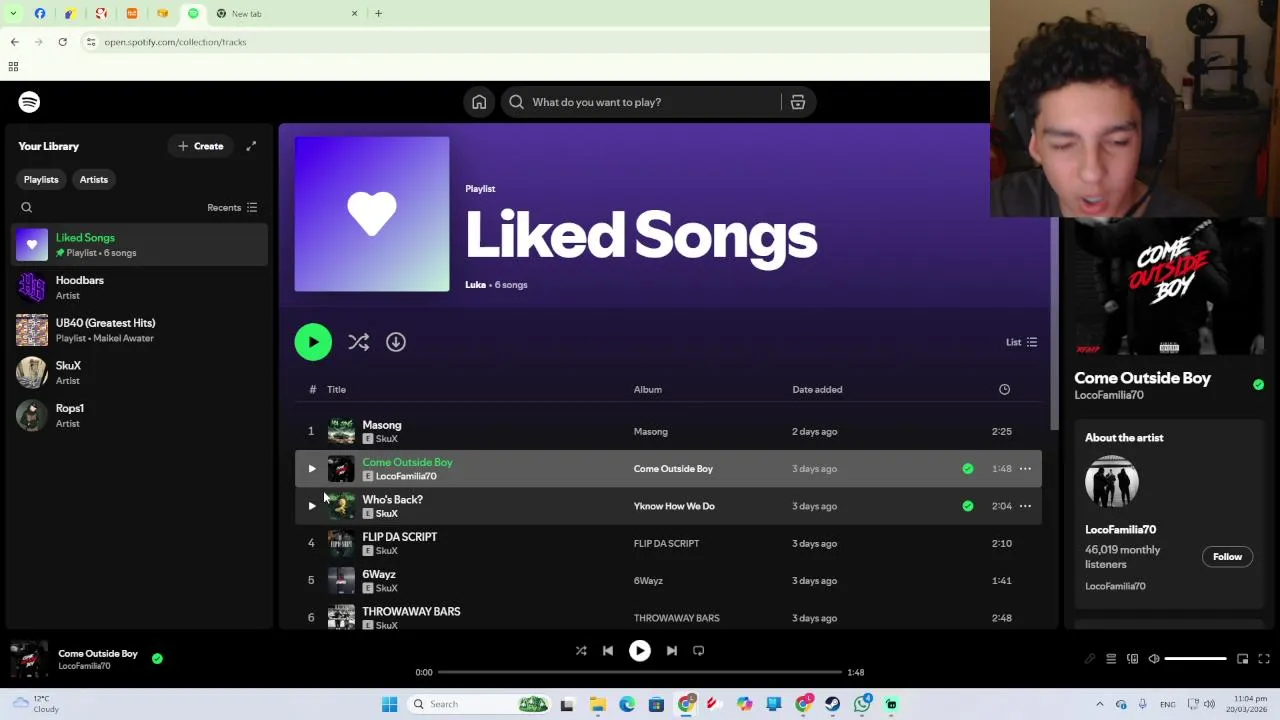This screenshot has width=1280, height=720.
Task: Open Connect to a device icon
Action: click(1132, 659)
